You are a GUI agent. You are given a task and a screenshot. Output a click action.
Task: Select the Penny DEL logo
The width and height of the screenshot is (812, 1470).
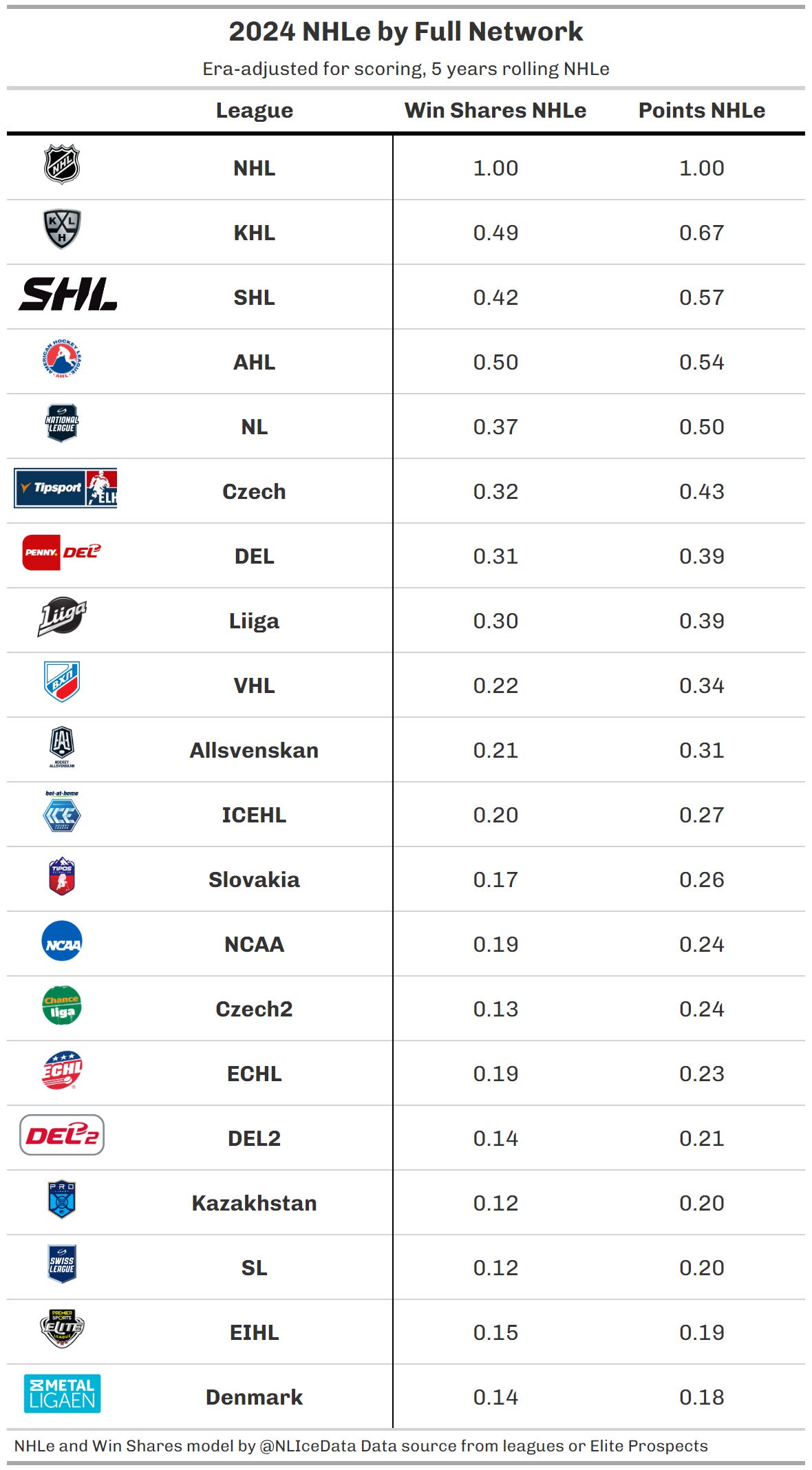click(62, 553)
